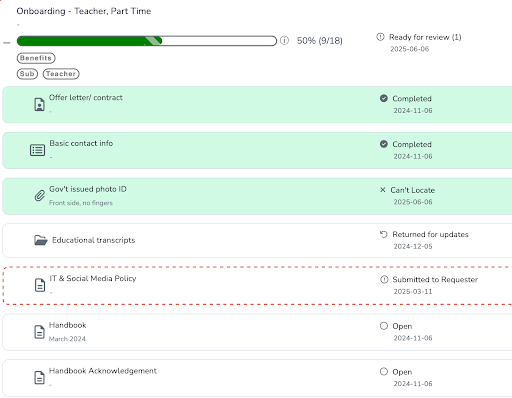Collapse the onboarding checklist with the minus icon
This screenshot has height=398, width=512.
(x=7, y=43)
